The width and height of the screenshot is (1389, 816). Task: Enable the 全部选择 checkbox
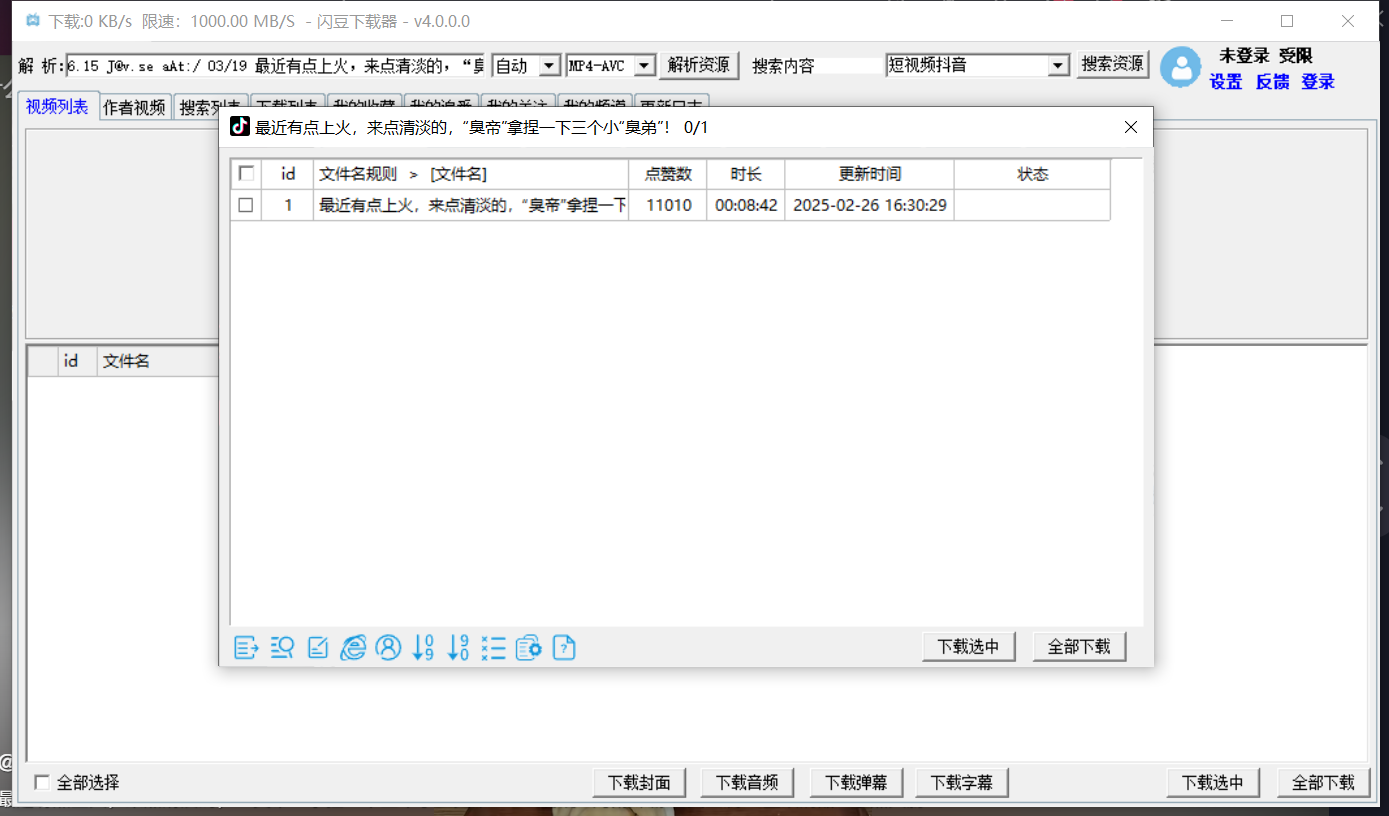tap(42, 782)
